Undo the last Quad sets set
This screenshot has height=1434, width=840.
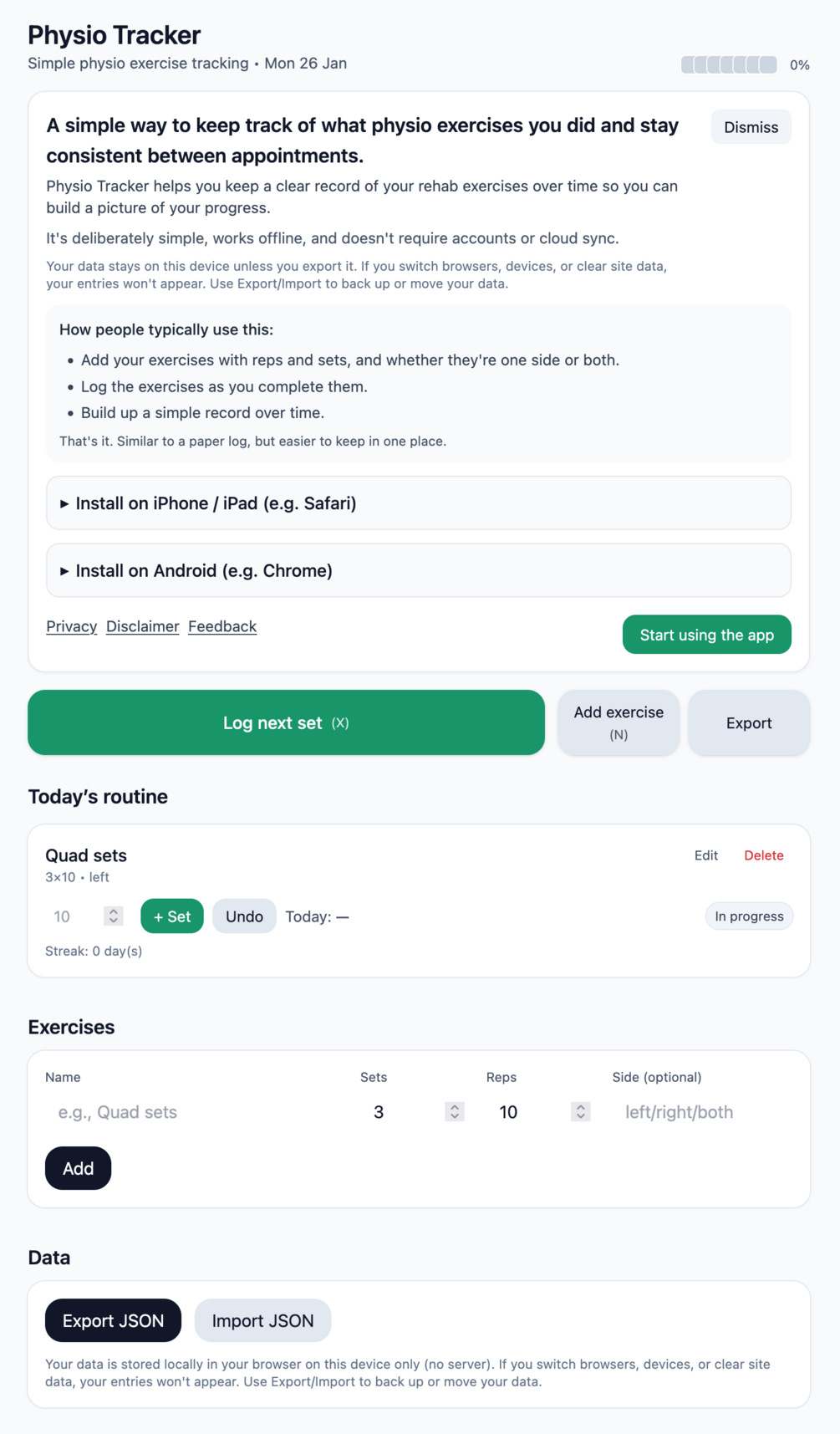click(244, 916)
